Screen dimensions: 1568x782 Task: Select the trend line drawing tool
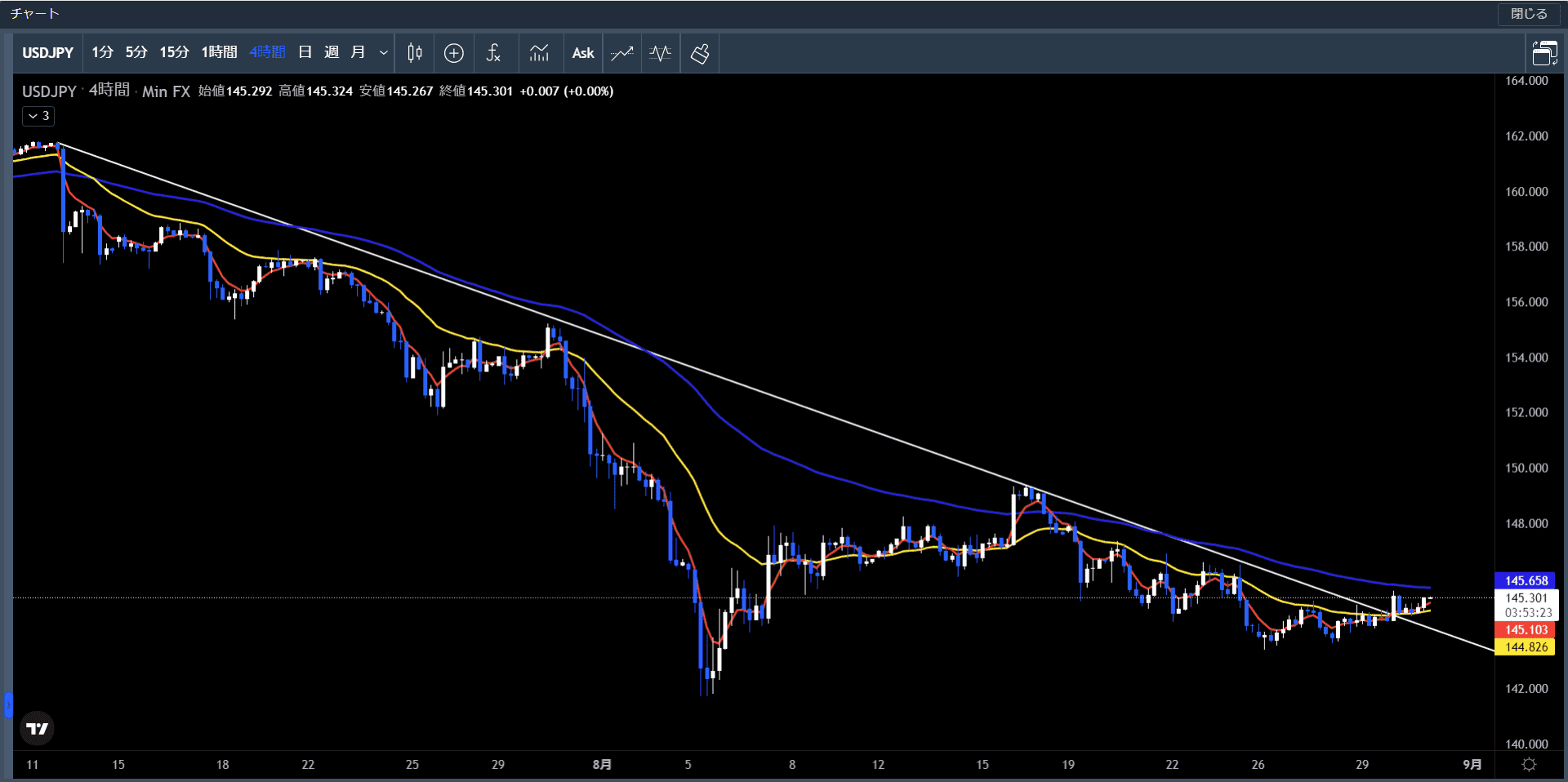click(622, 53)
